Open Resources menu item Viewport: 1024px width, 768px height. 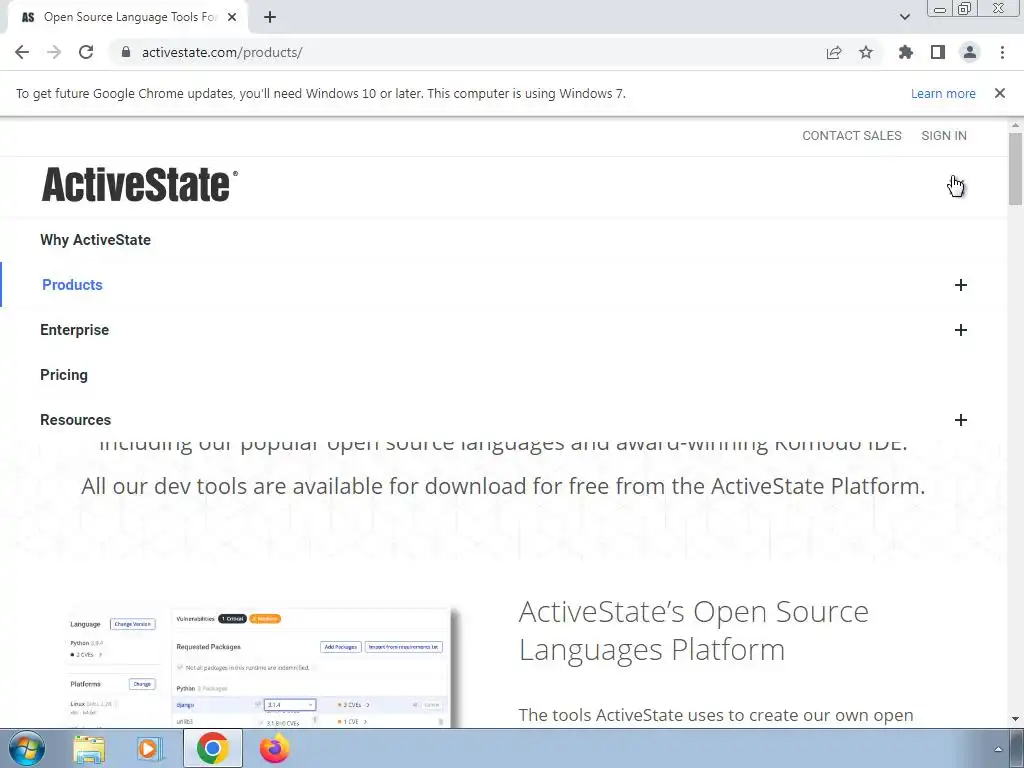click(x=75, y=420)
